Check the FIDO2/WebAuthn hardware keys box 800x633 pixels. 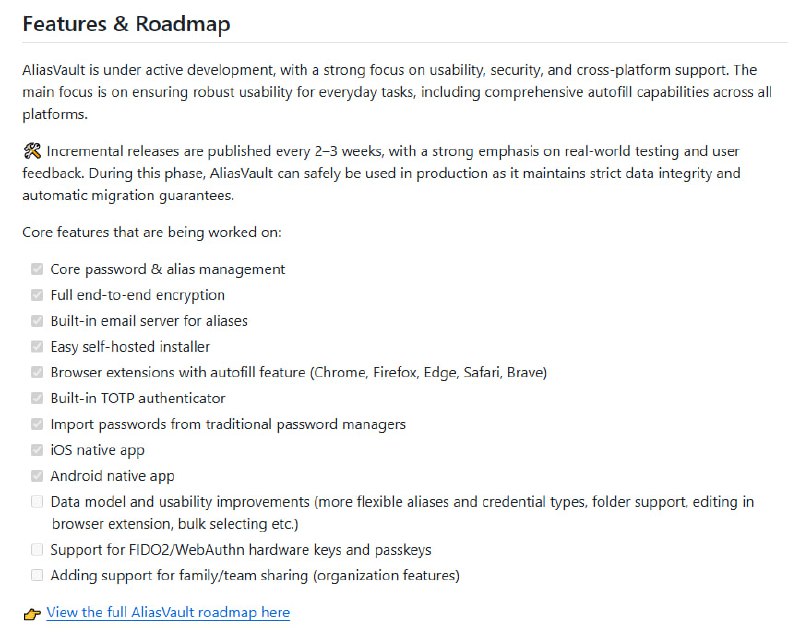coord(37,550)
